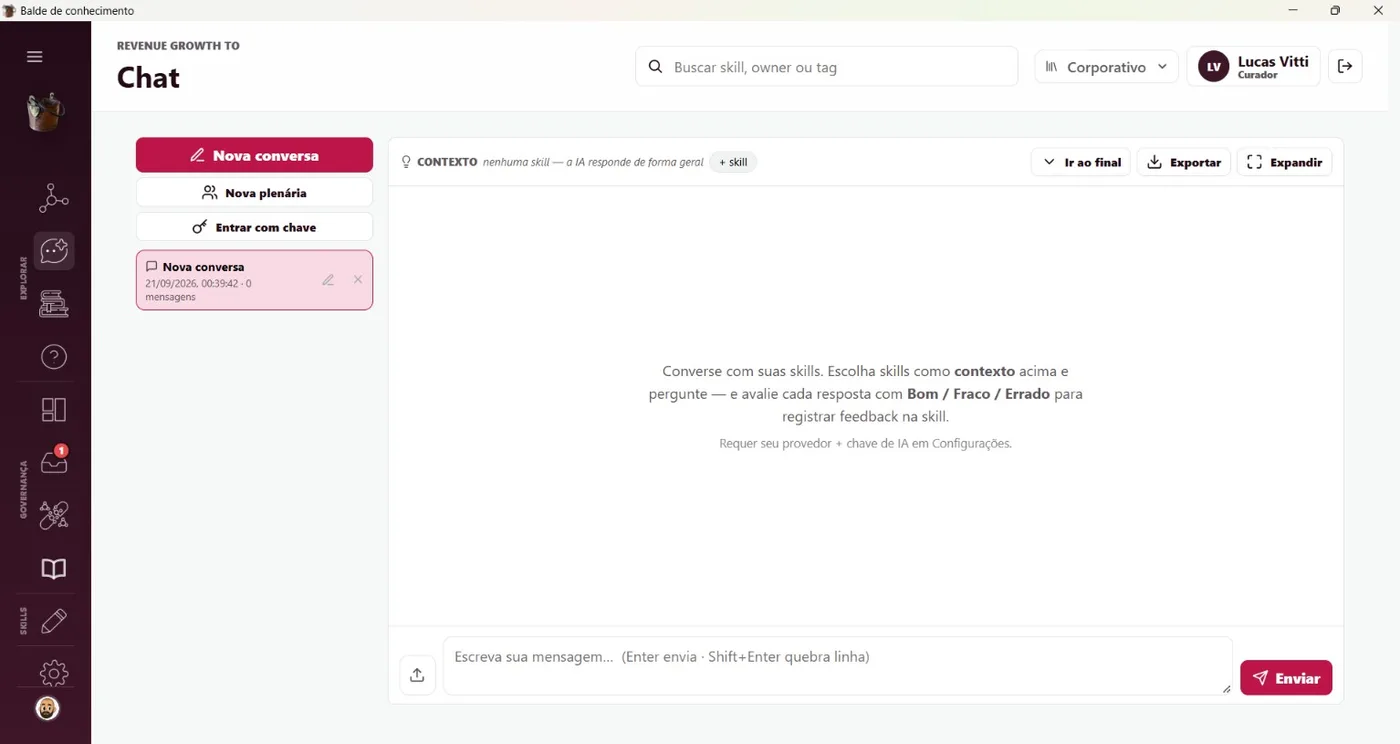Open the knowledge graph view icon
This screenshot has height=744, width=1400.
click(54, 198)
